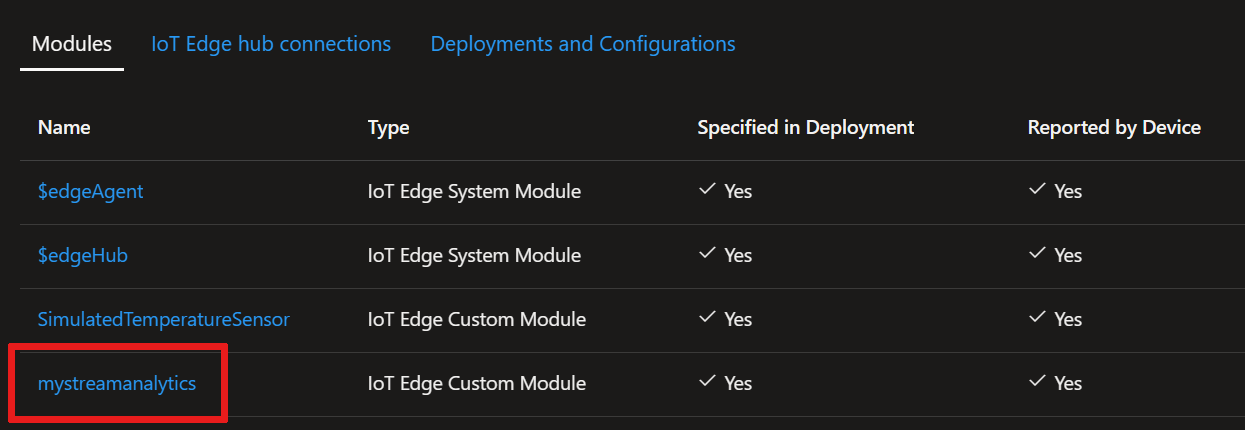The width and height of the screenshot is (1245, 430).
Task: Open the $edgeHub module details
Action: click(83, 255)
